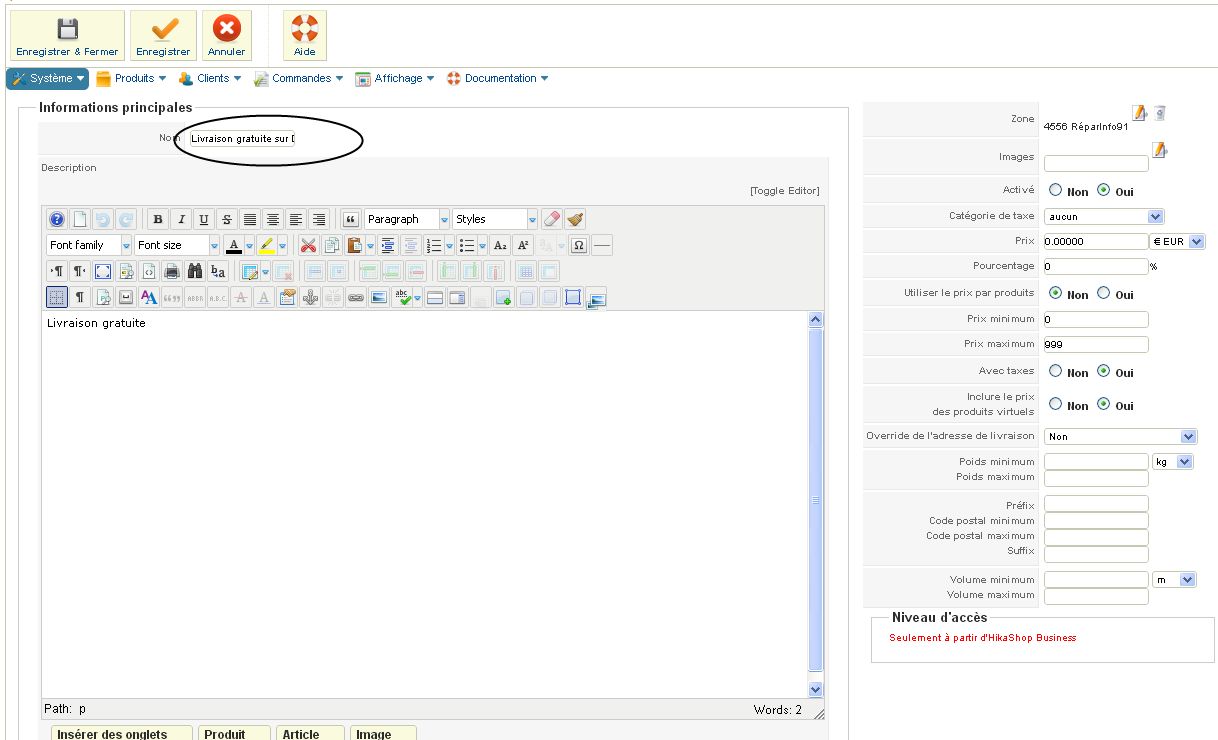Viewport: 1218px width, 740px height.
Task: Open Catégorie de taxe dropdown
Action: click(x=1104, y=216)
